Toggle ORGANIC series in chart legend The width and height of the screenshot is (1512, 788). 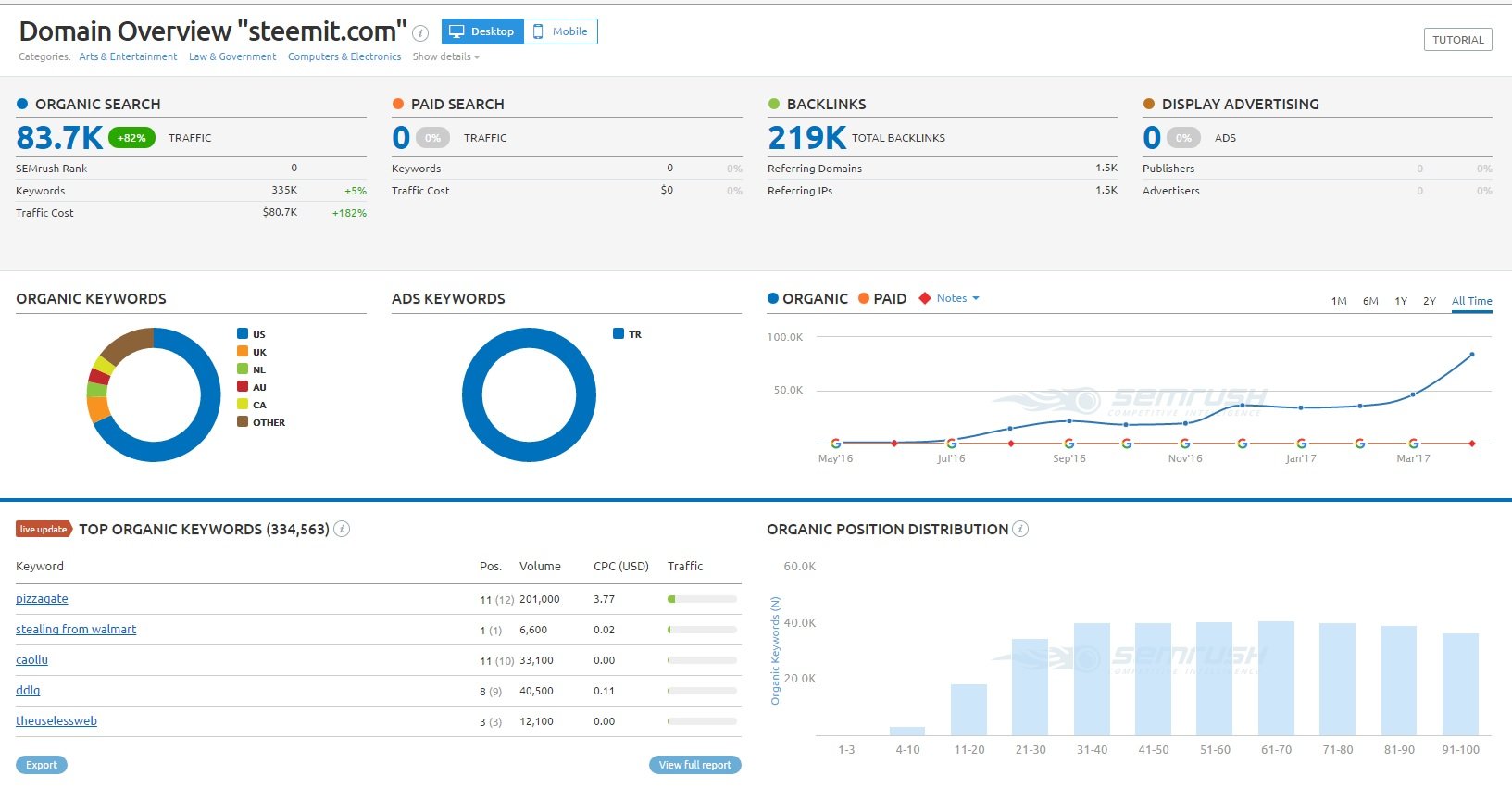click(x=807, y=298)
